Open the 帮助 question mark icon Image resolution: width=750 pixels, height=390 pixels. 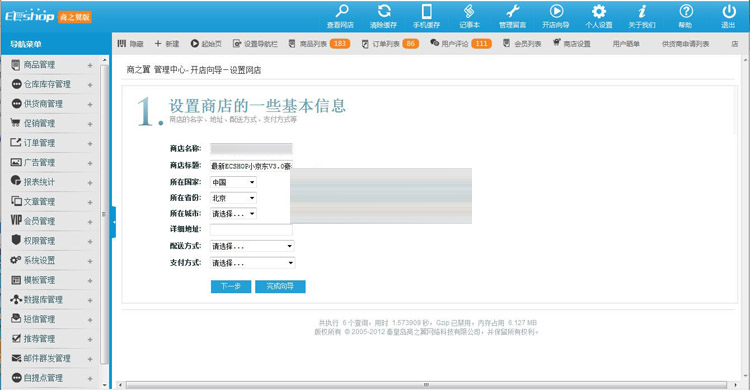685,11
